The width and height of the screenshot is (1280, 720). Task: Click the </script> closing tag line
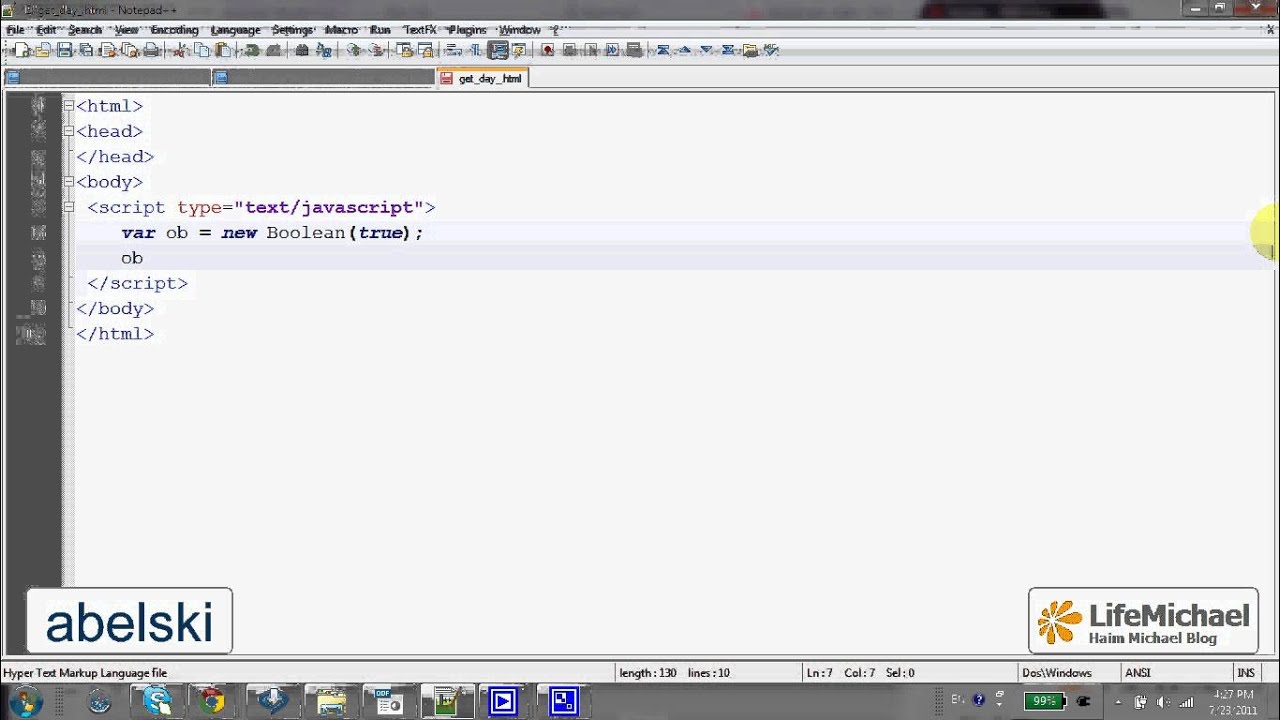coord(138,283)
